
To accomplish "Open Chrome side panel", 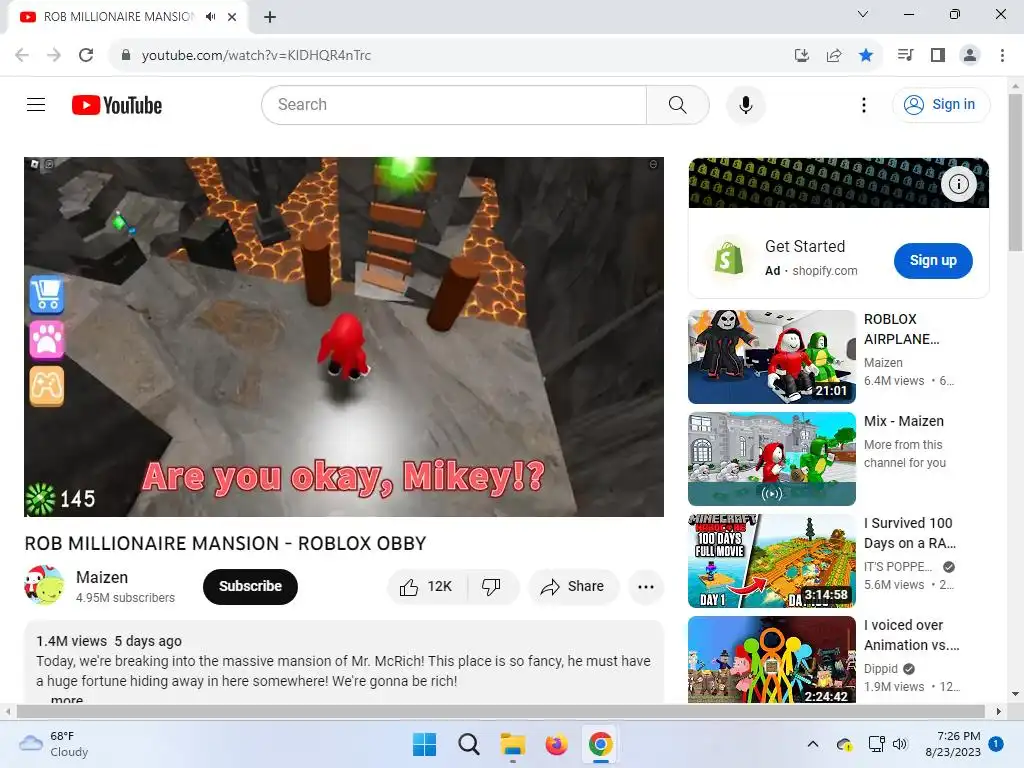I will point(938,55).
